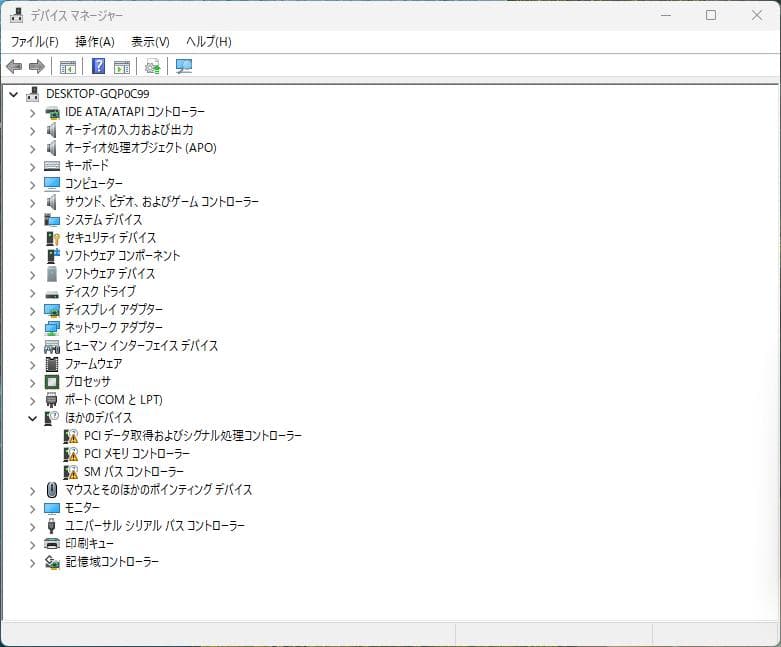The height and width of the screenshot is (647, 781).
Task: Click the ポート (COM と LPT) connector icon
Action: [52, 400]
